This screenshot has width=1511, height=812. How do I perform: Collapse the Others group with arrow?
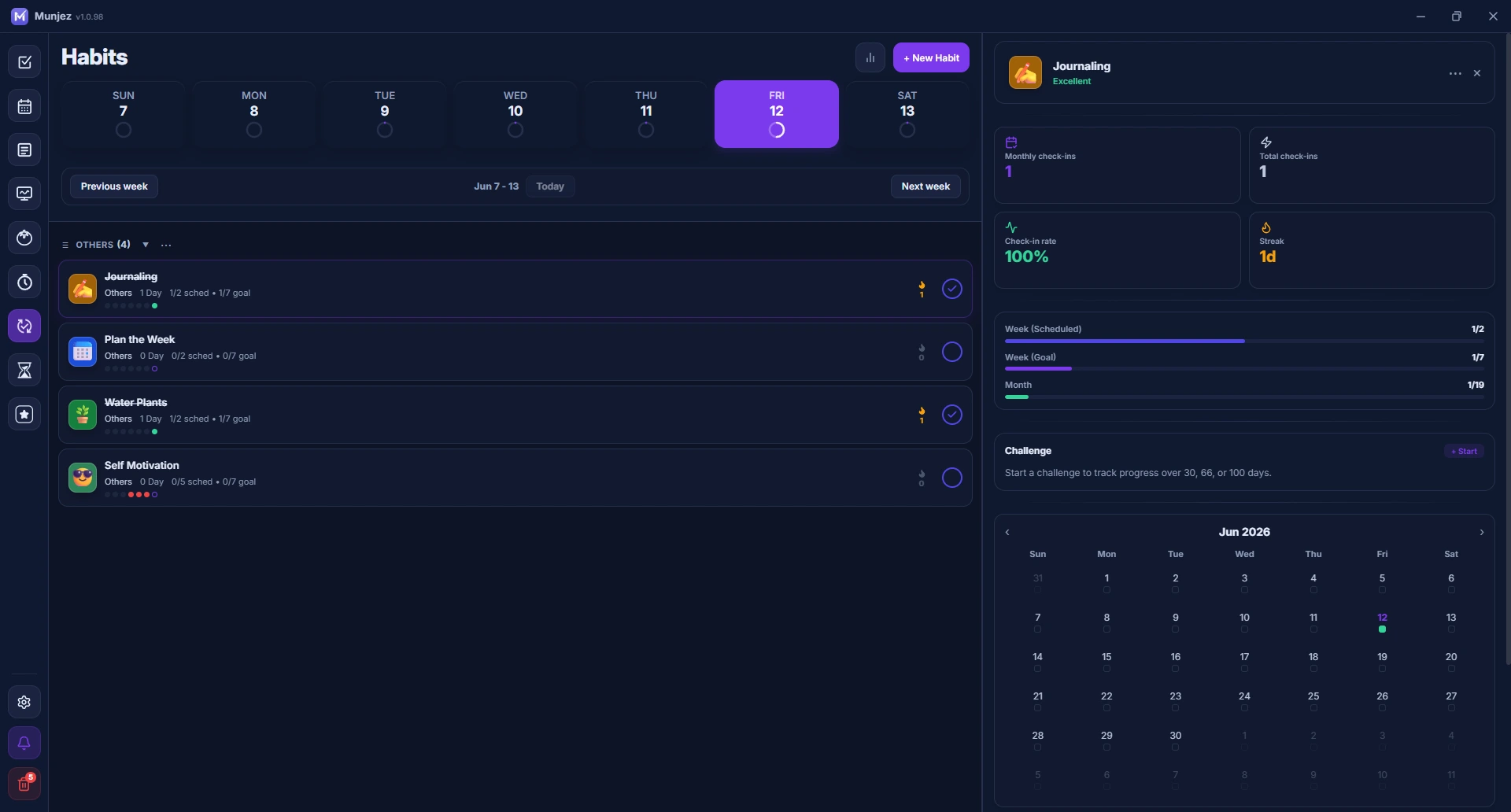tap(146, 245)
